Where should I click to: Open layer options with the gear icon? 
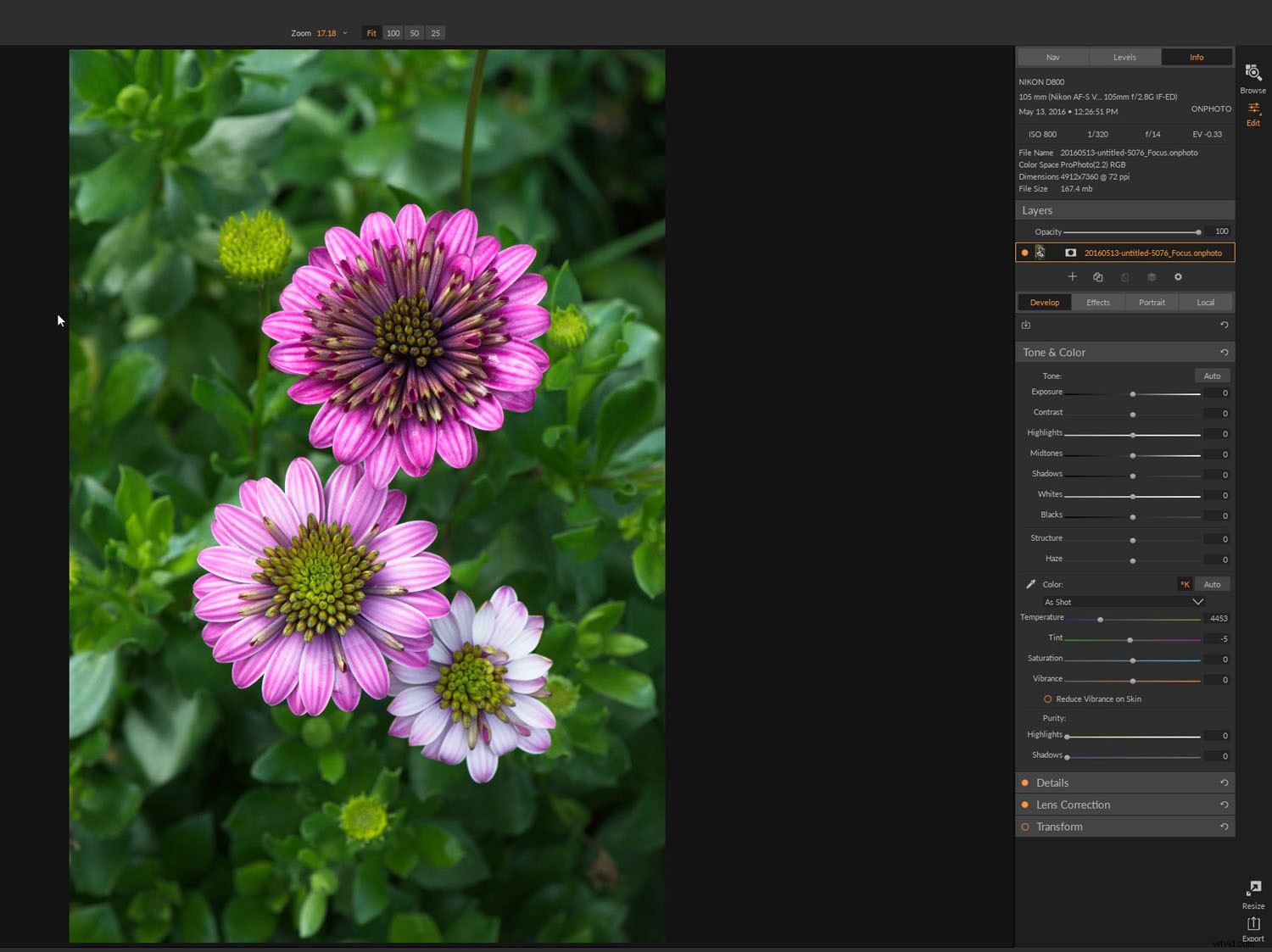[1178, 276]
